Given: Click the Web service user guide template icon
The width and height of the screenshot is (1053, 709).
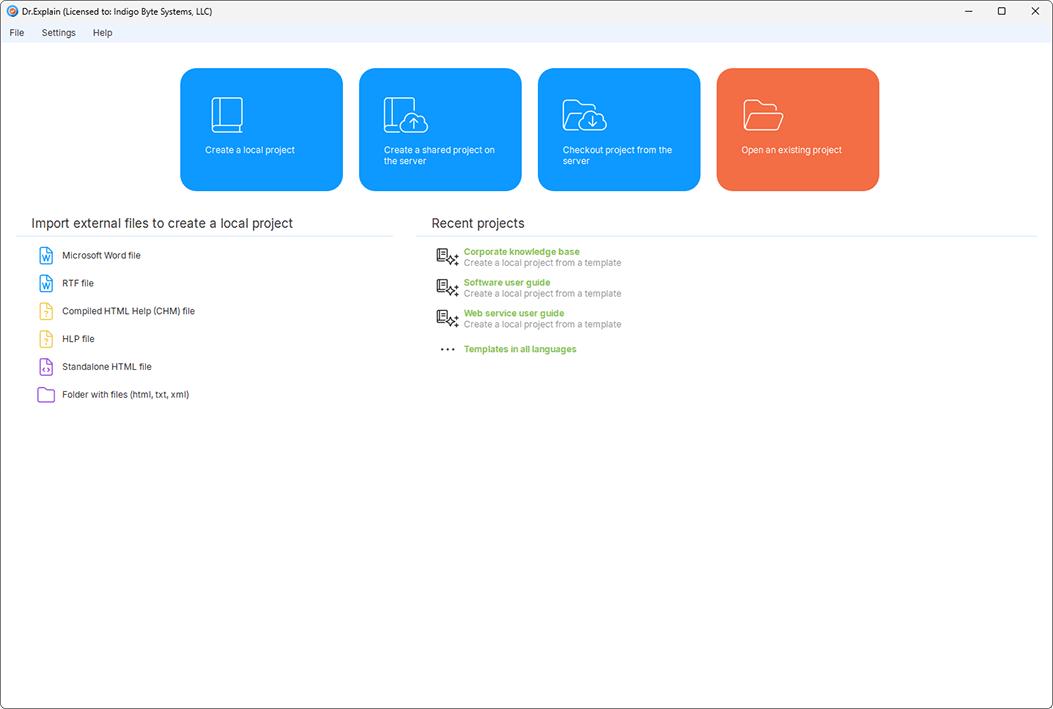Looking at the screenshot, I should tap(447, 318).
